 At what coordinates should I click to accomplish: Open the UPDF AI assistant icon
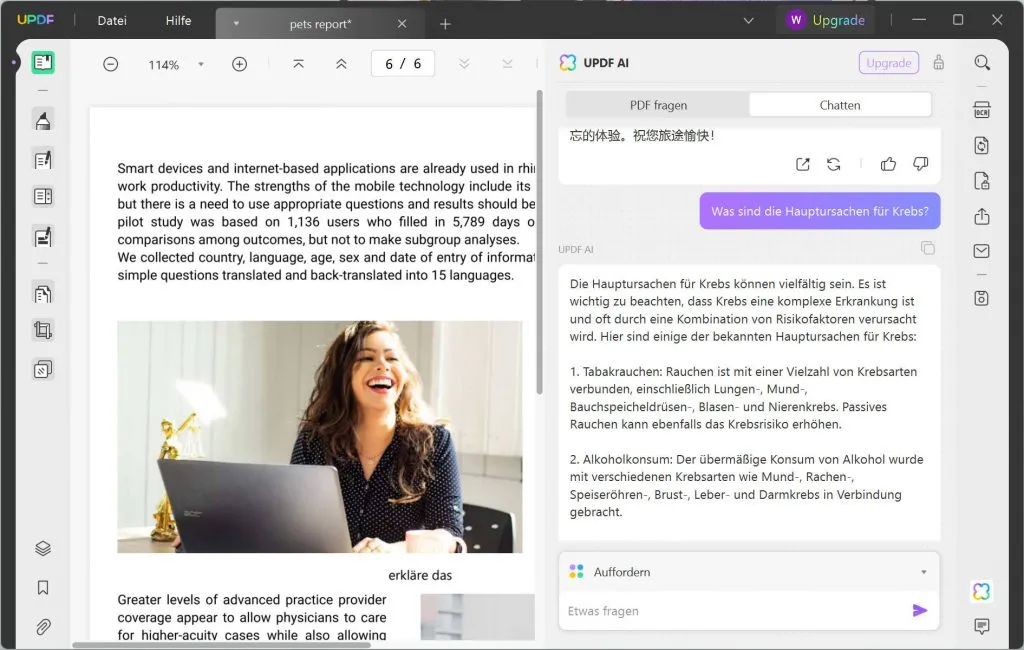[x=981, y=591]
